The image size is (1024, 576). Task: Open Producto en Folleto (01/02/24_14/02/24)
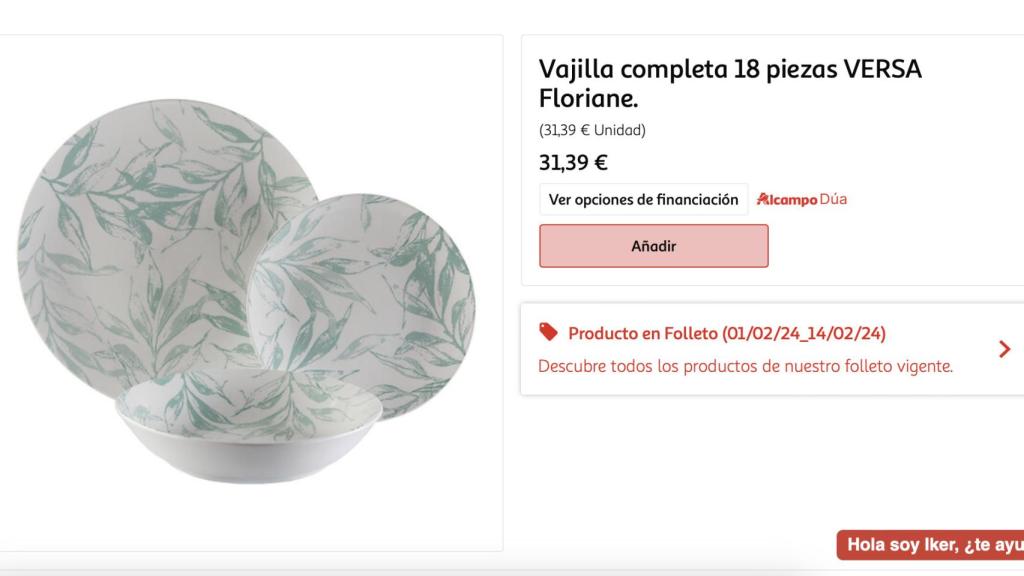click(x=727, y=333)
